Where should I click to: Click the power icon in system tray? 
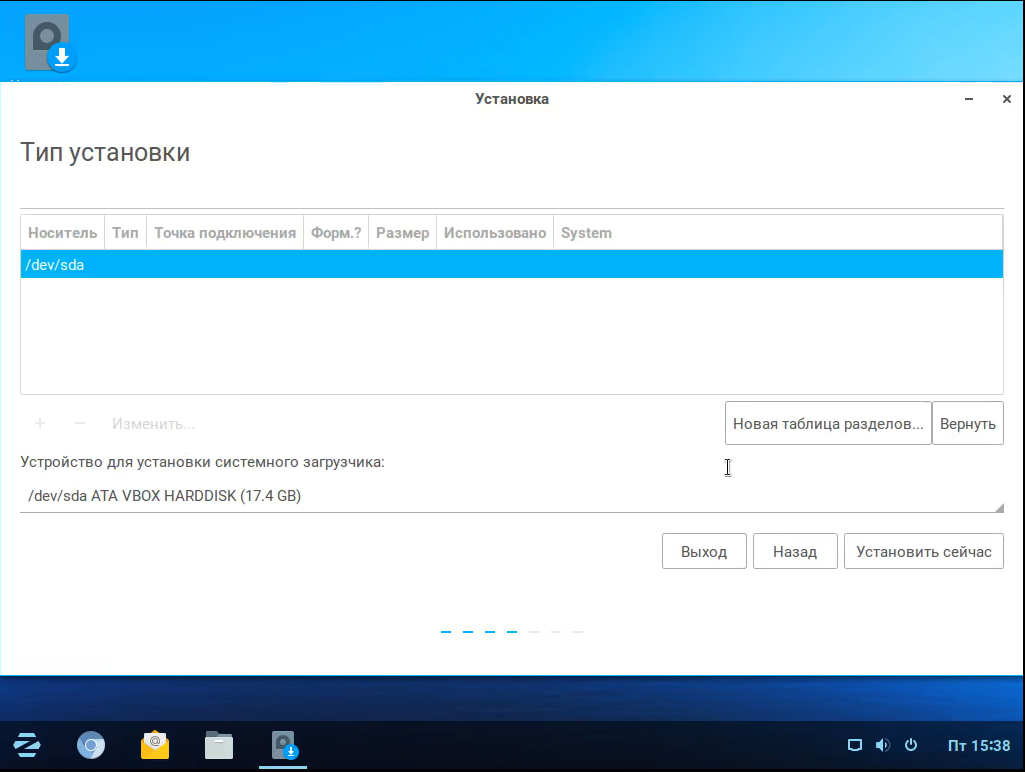point(911,745)
